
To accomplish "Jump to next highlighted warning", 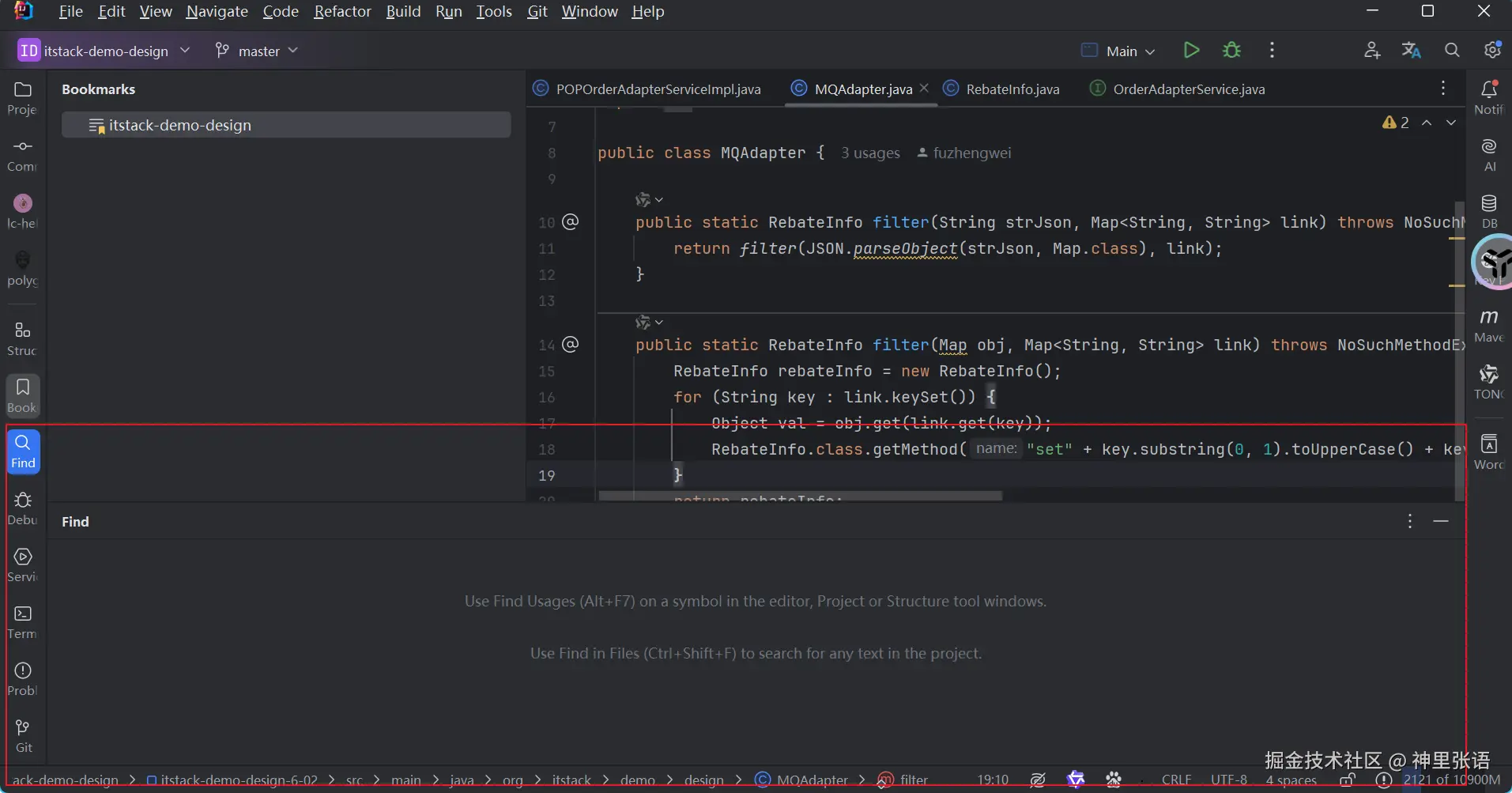I will [1451, 123].
